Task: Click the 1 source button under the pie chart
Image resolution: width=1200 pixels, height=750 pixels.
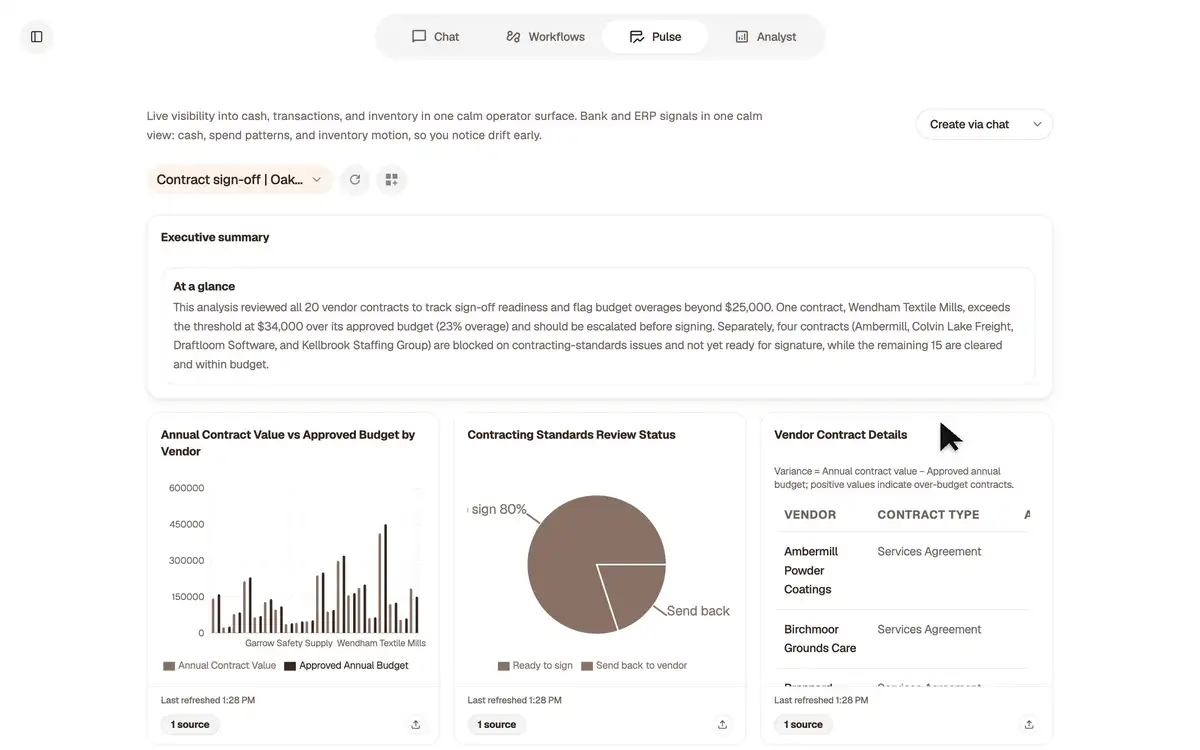Action: point(497,725)
